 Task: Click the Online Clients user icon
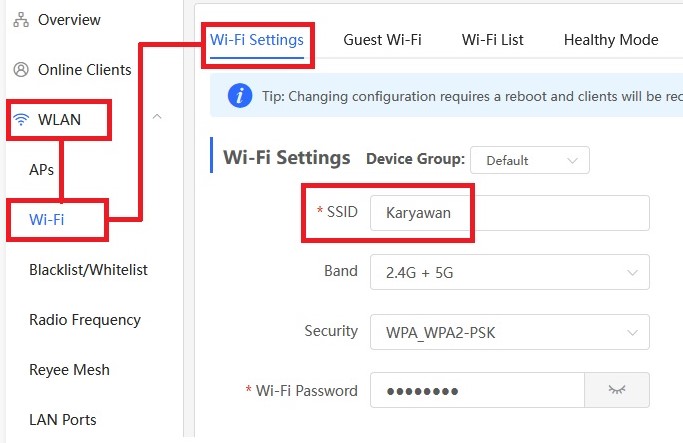(x=21, y=70)
